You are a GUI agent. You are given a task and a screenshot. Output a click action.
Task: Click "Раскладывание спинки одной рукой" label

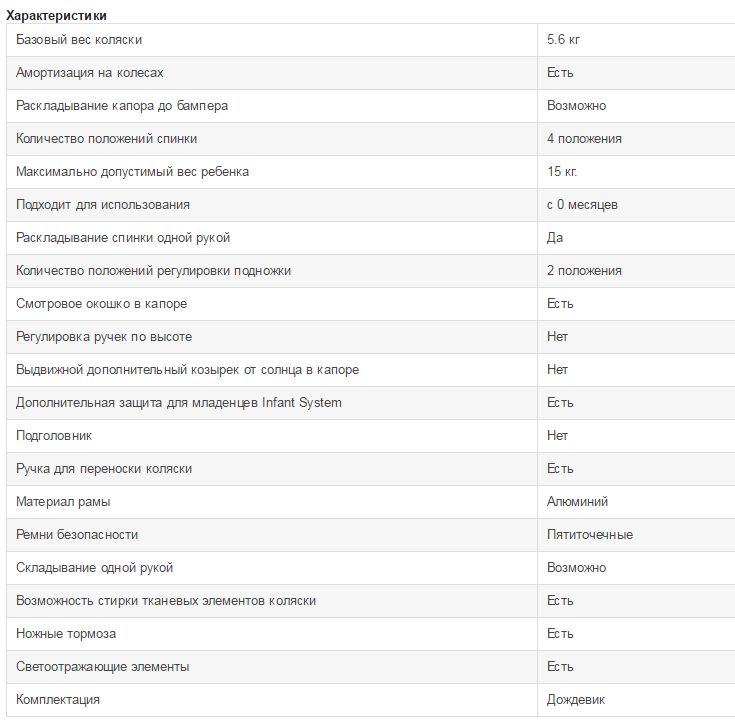pos(123,238)
